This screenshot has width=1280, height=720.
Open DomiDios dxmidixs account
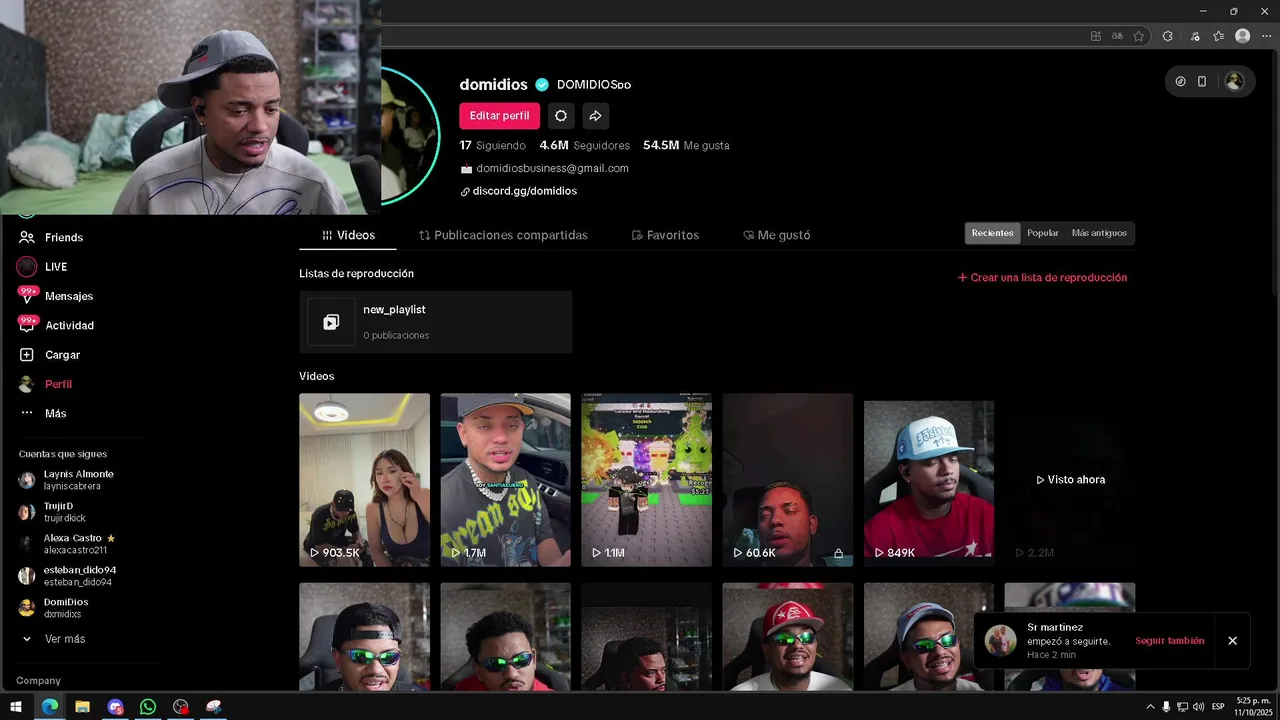point(54,608)
